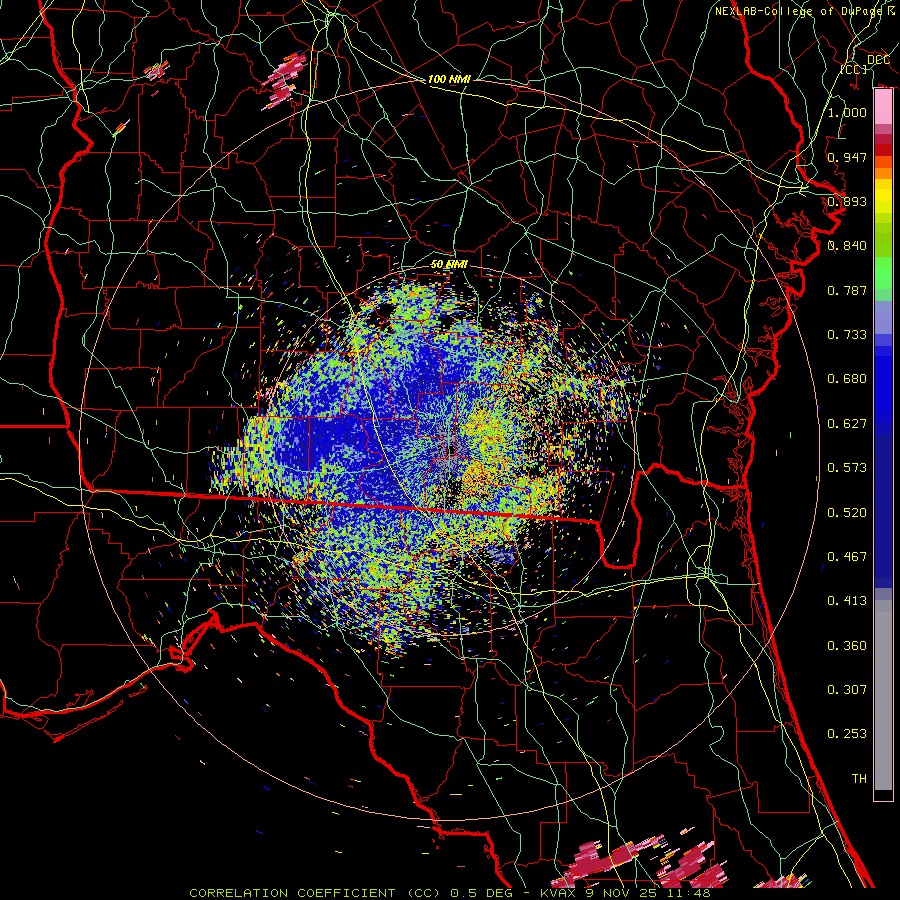Click the 0.413 legend value
Image resolution: width=900 pixels, height=900 pixels.
(847, 601)
